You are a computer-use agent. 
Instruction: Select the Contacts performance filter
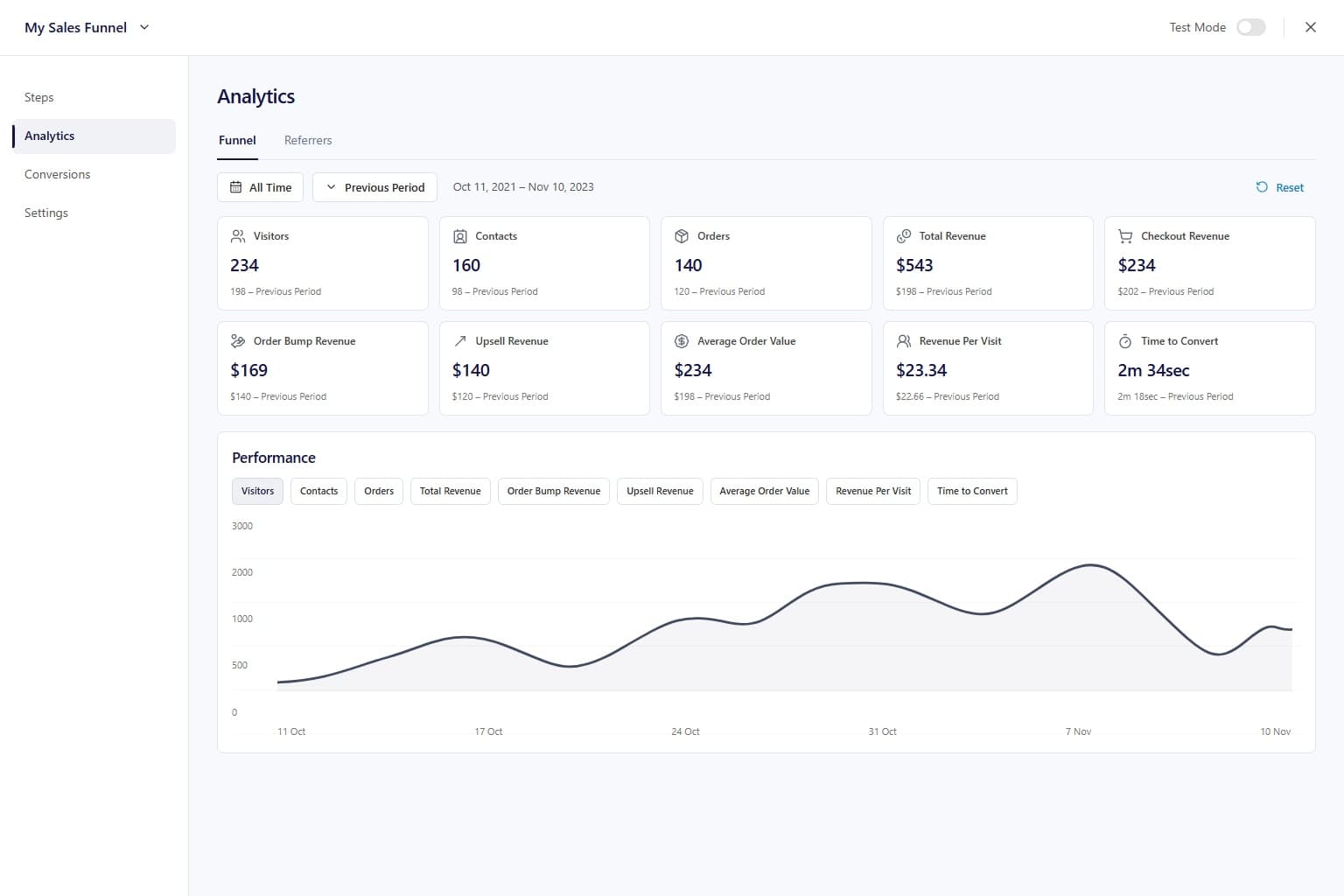tap(318, 491)
